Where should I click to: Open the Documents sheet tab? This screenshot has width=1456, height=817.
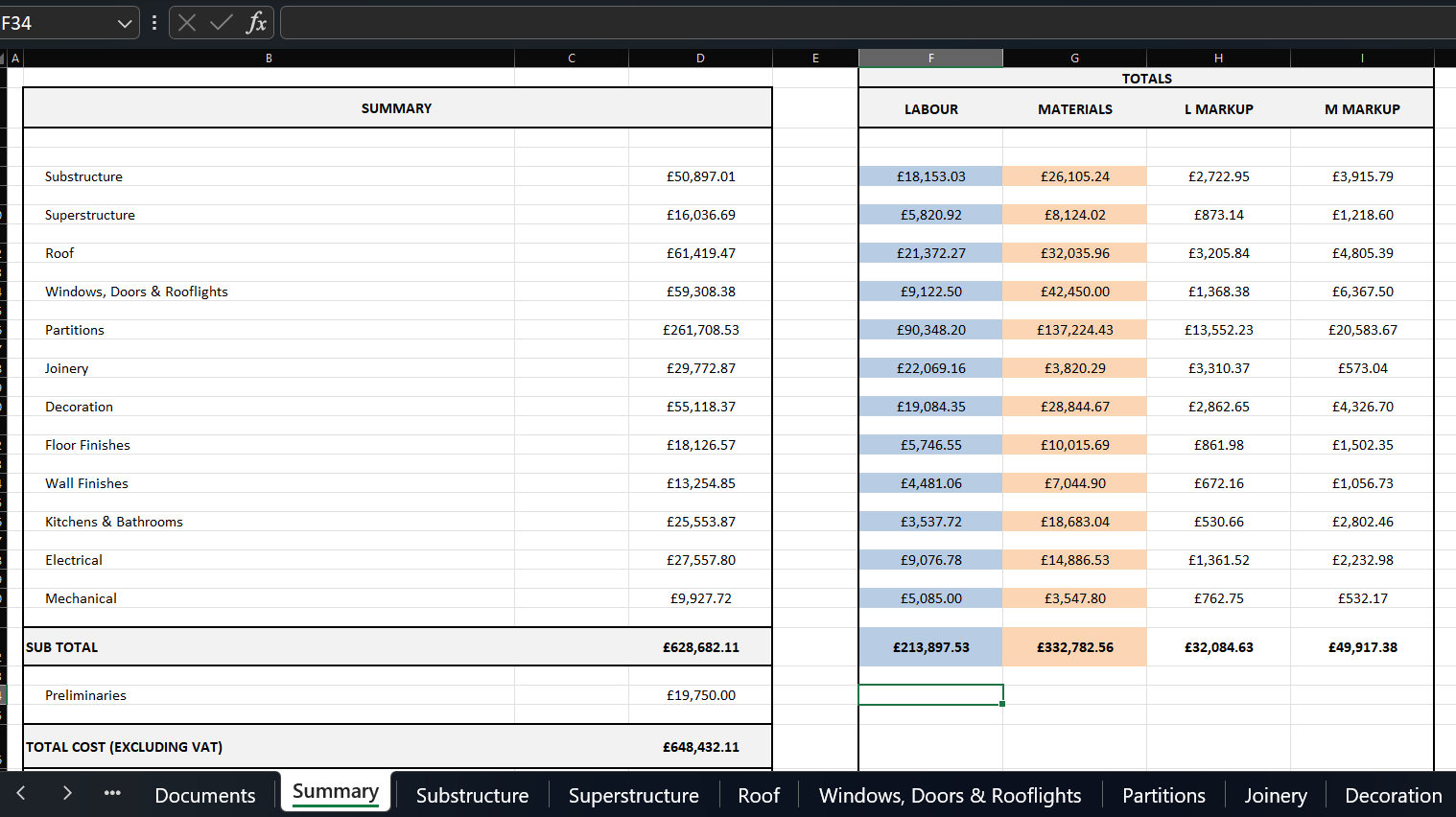click(205, 795)
